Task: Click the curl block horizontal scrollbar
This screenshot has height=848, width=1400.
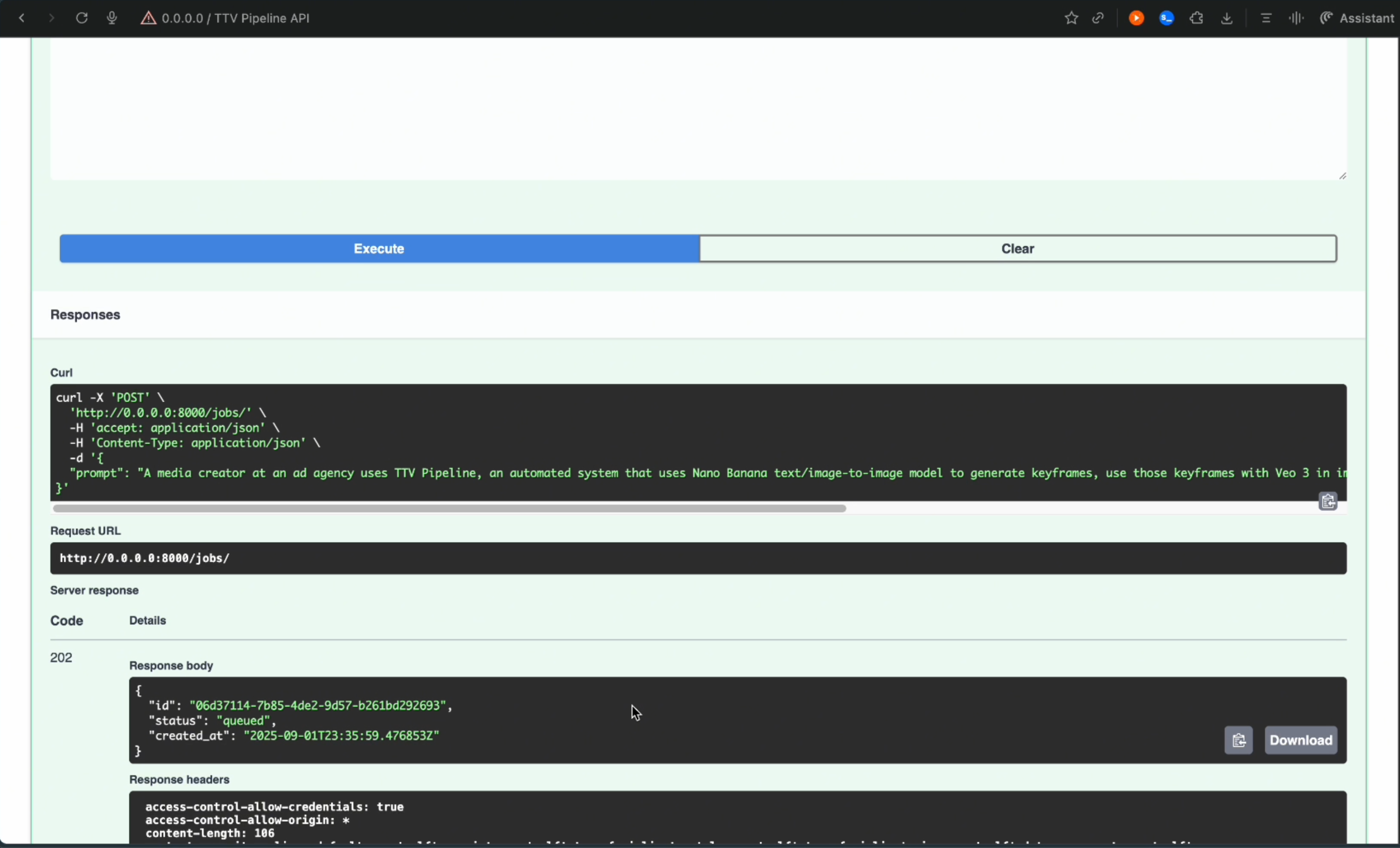Action: 449,509
